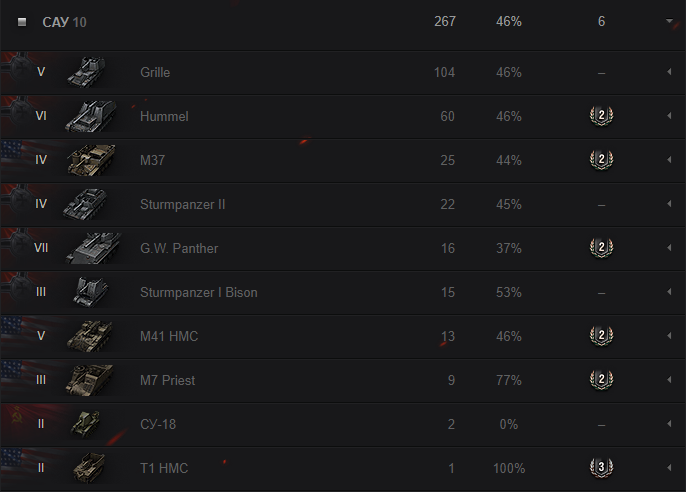Click the G.W. Panther 37% win rate
This screenshot has height=492, width=686.
coord(508,248)
